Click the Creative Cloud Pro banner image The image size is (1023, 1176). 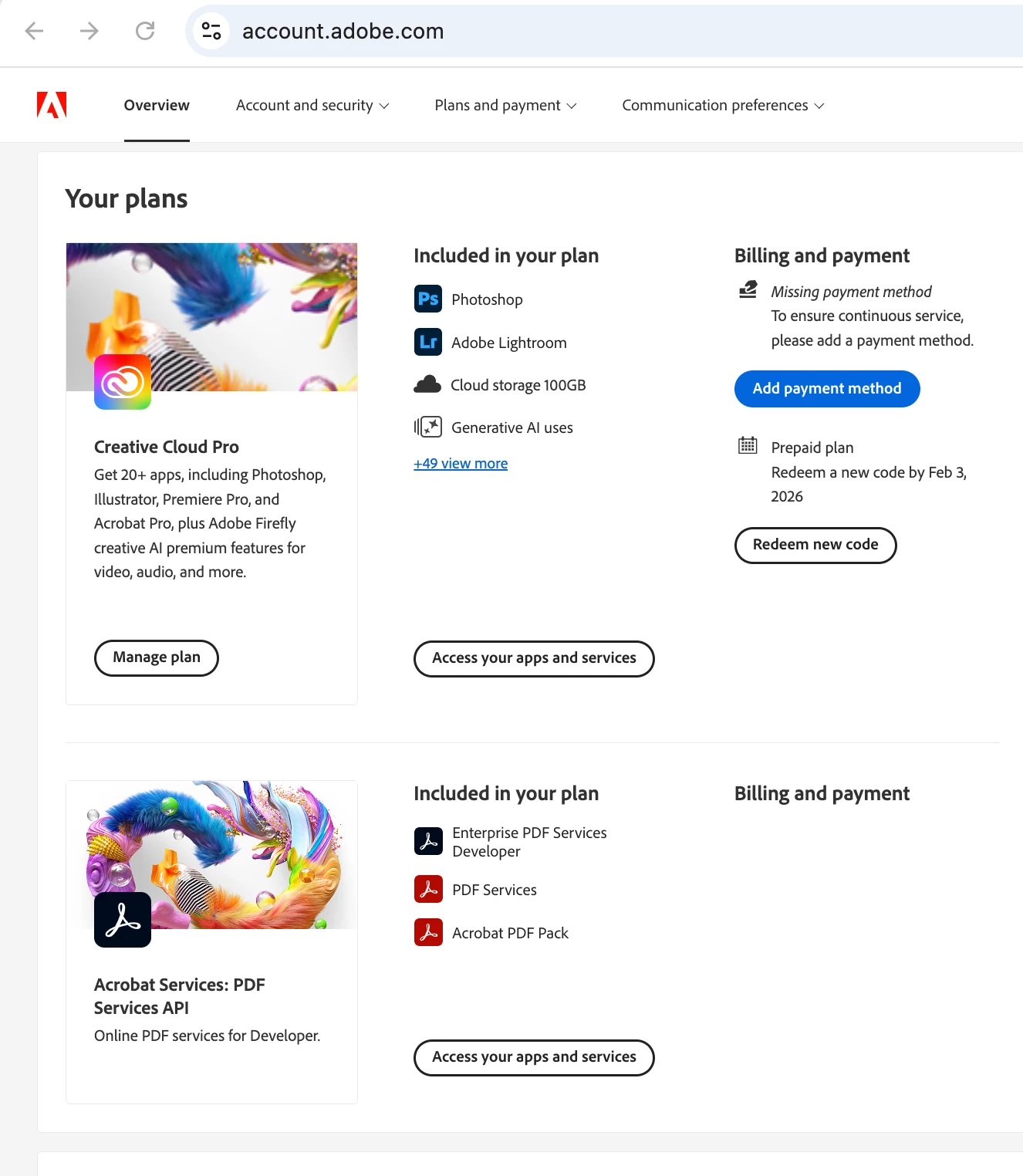click(211, 317)
